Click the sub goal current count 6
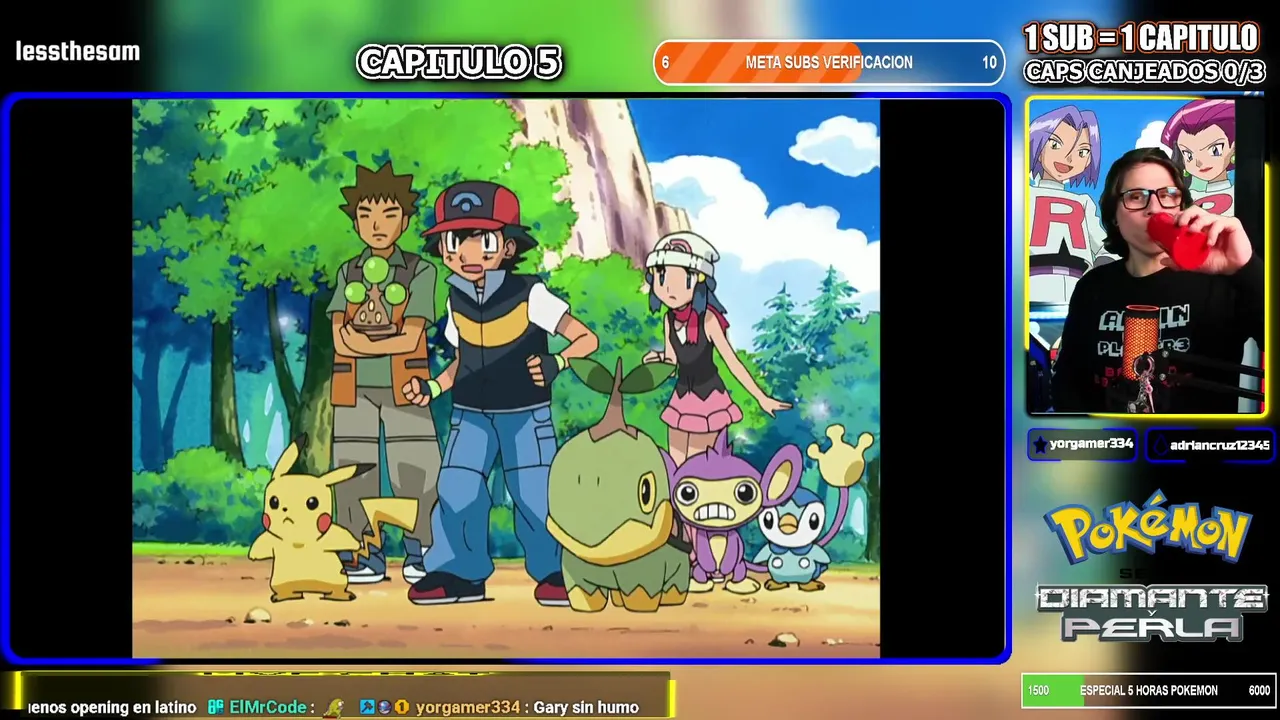 tap(665, 62)
